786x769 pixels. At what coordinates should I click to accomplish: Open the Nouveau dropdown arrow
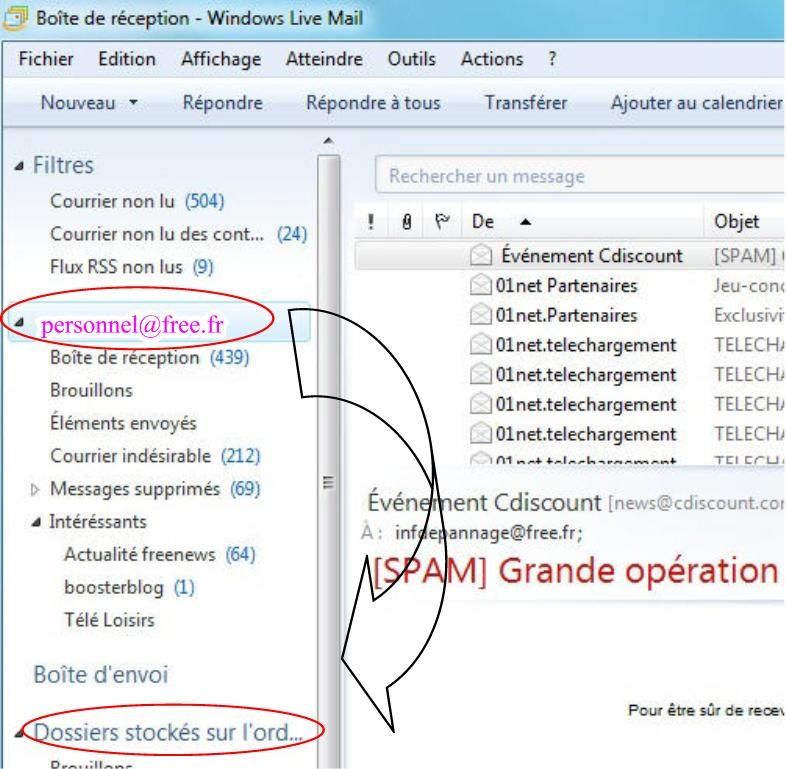(134, 103)
